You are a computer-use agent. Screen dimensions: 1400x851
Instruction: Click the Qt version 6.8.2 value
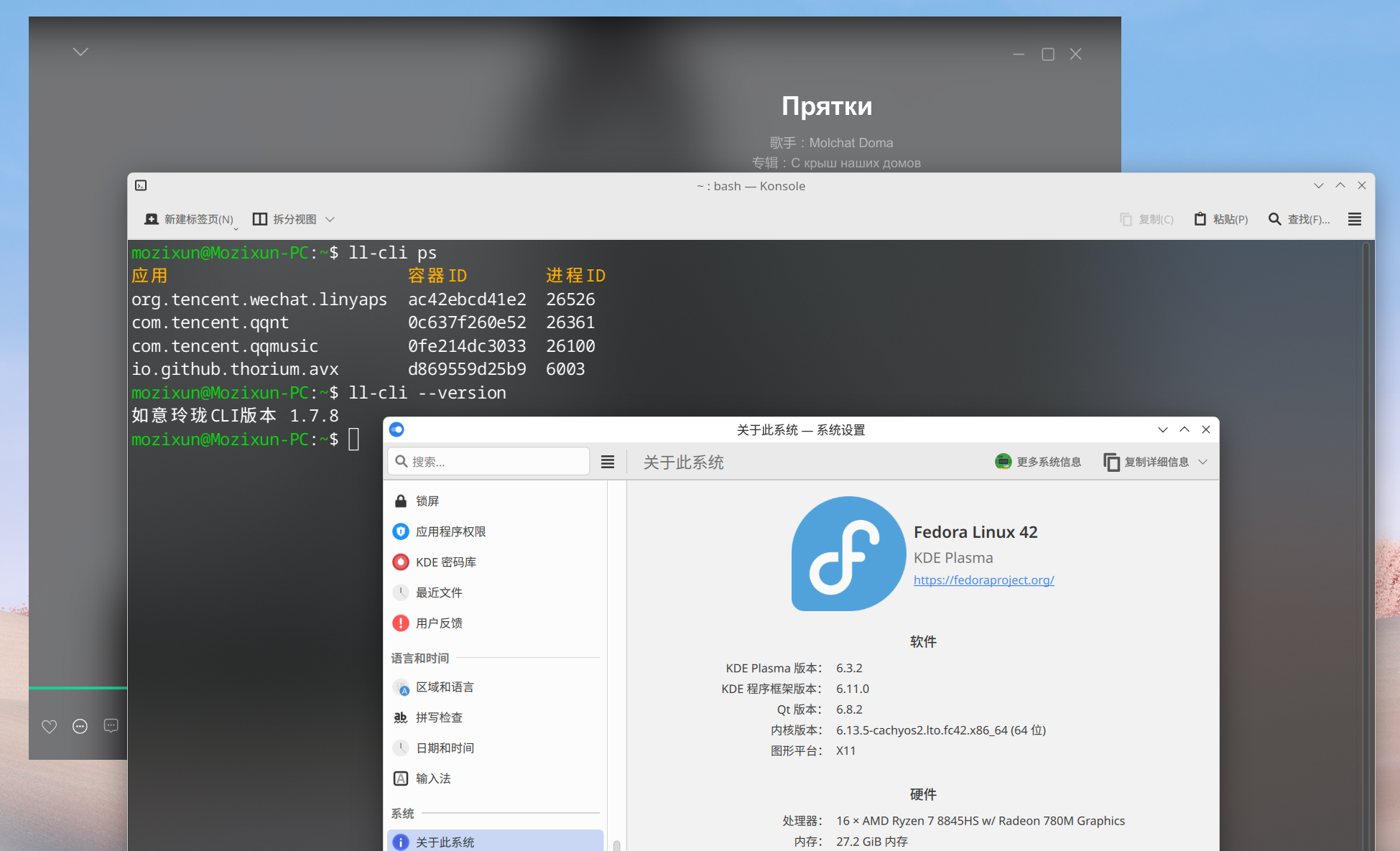849,710
